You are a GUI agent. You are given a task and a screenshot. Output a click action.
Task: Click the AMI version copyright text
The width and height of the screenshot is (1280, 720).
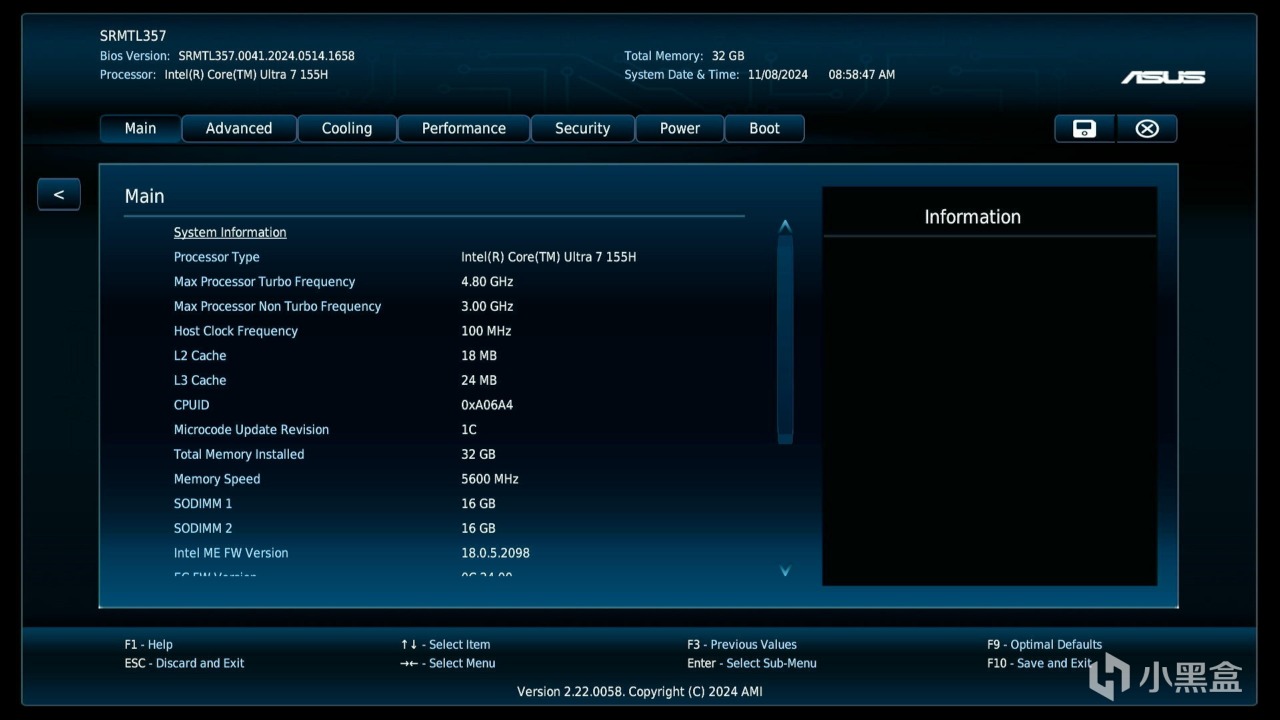click(640, 692)
